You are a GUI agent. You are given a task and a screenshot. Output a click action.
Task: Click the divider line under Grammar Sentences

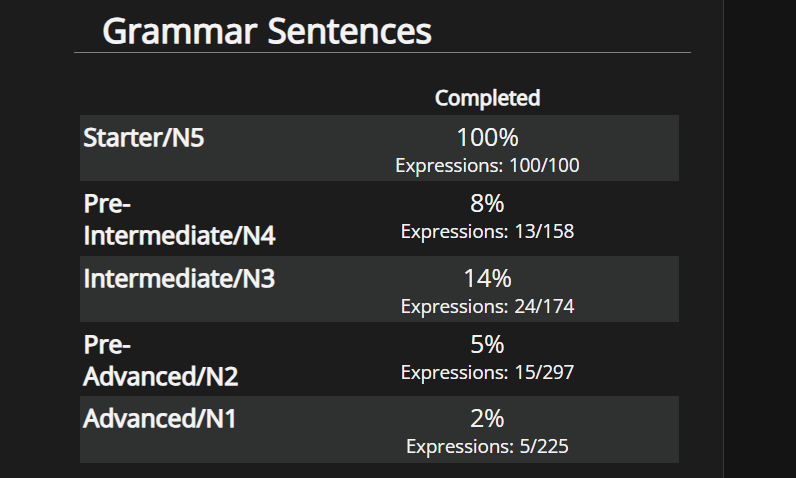[x=382, y=52]
